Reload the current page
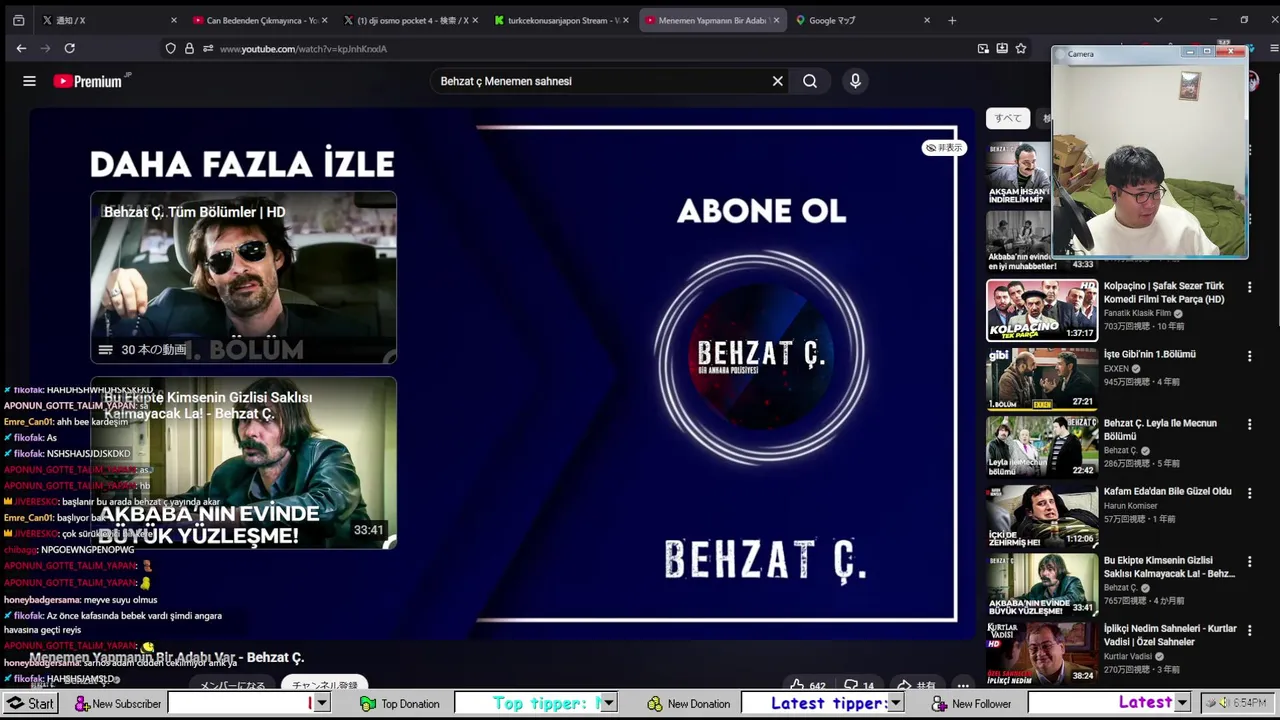1280x720 pixels. click(x=69, y=48)
